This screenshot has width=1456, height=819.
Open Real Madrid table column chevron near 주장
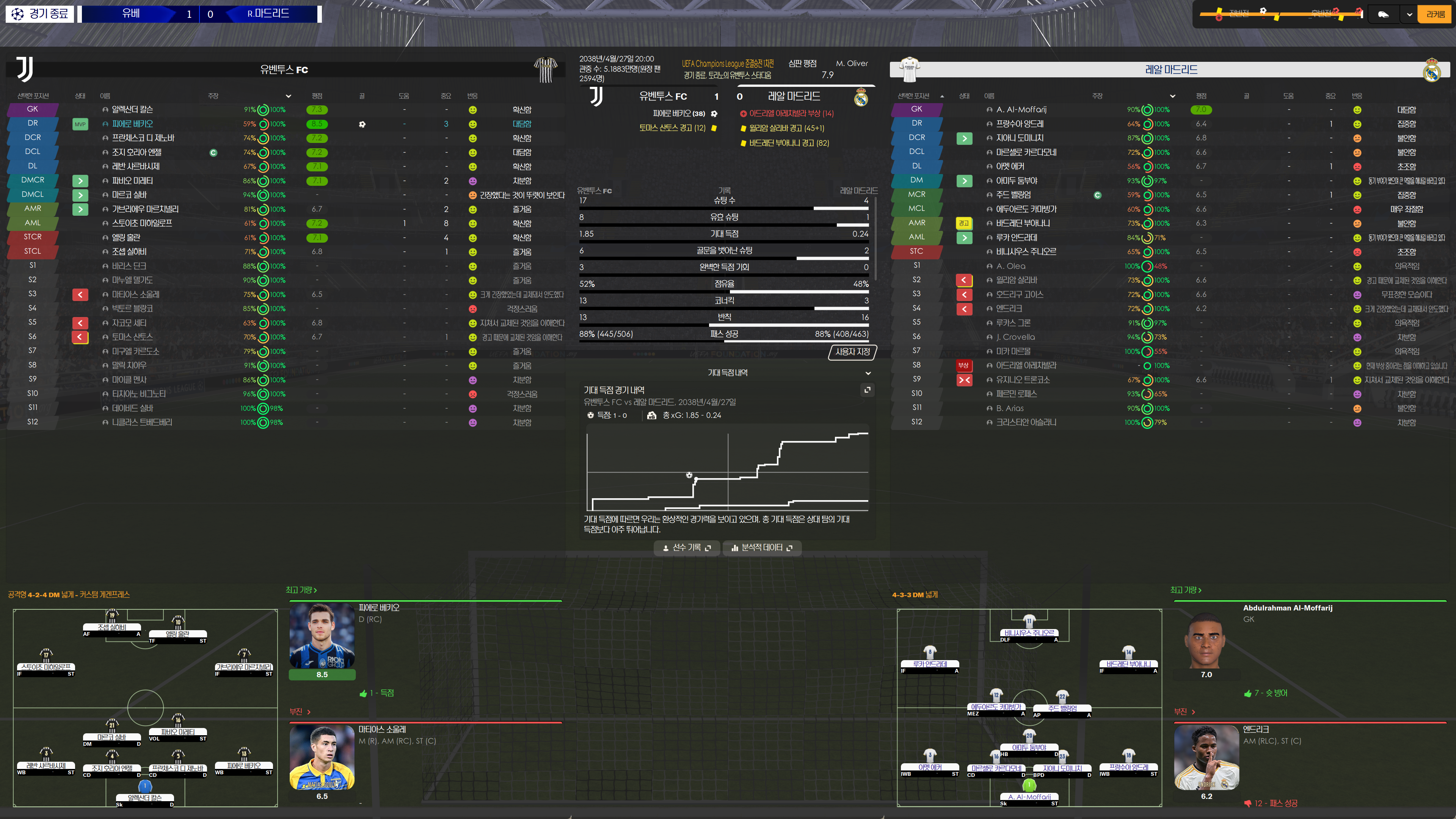(1172, 96)
